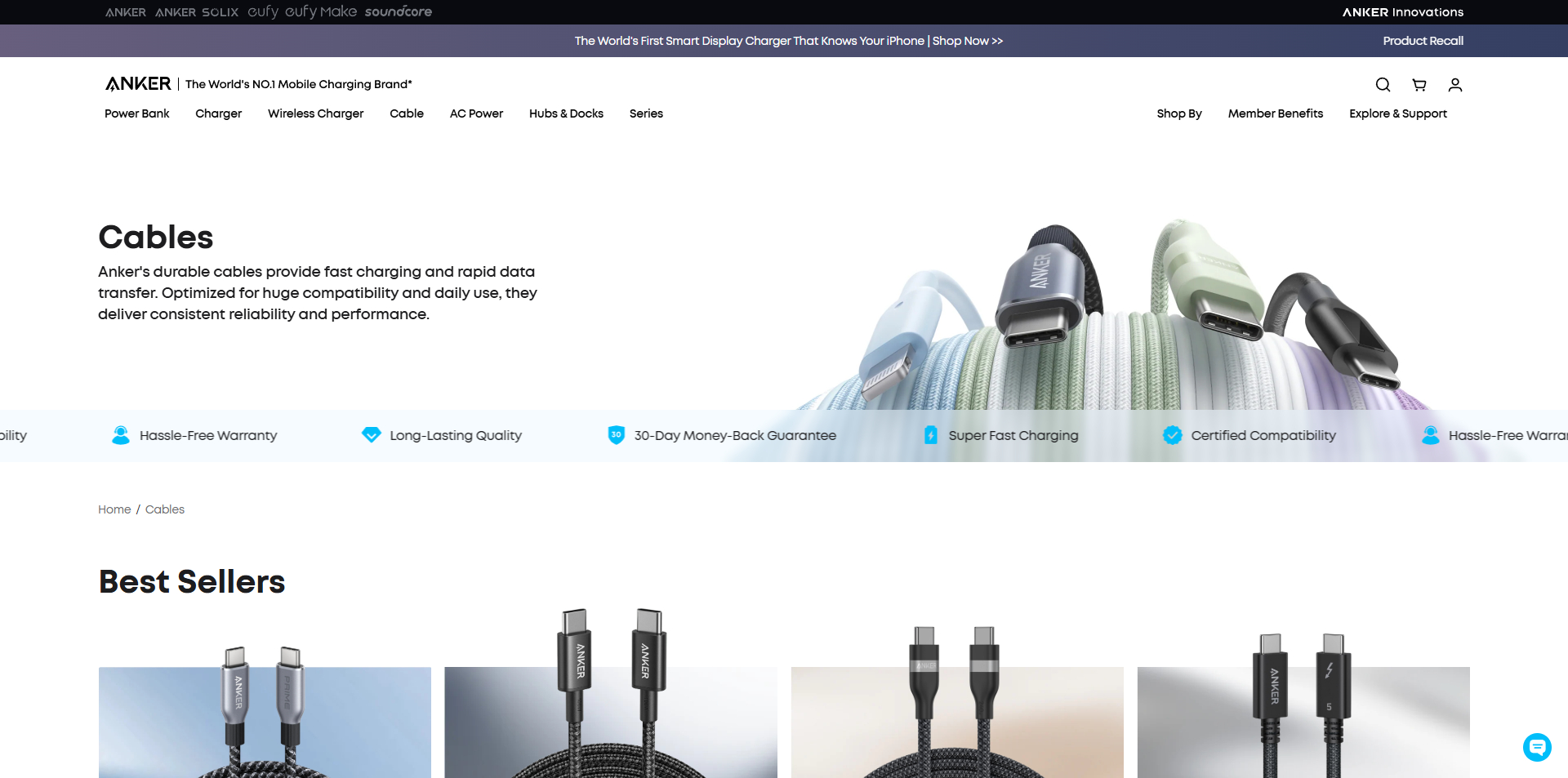Open the soundcore brand logo

click(x=399, y=11)
